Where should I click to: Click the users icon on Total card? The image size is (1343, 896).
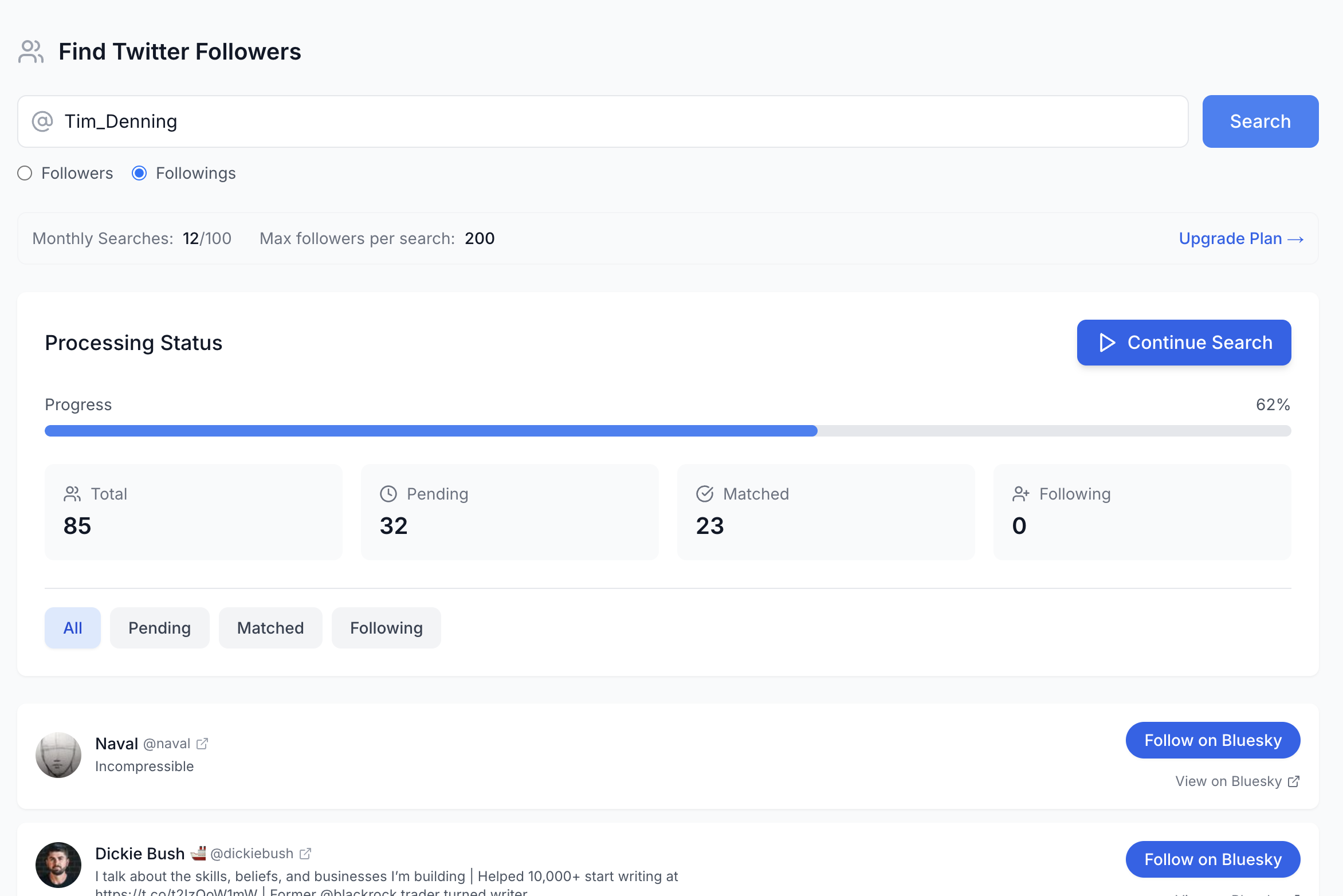72,494
